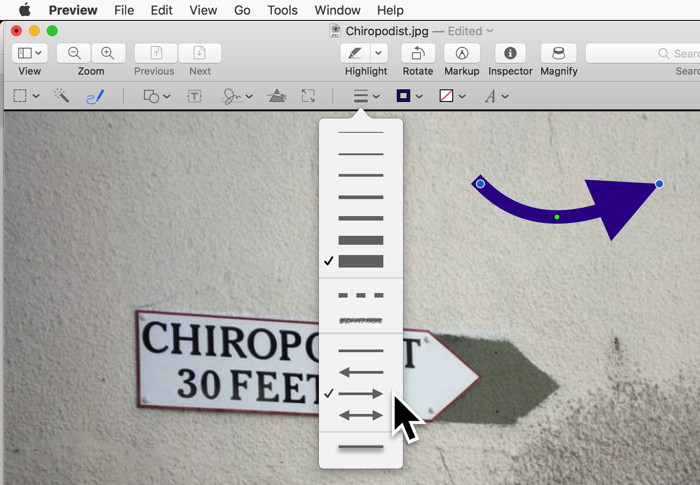700x485 pixels.
Task: Click the Sign signature tool
Action: click(x=232, y=96)
